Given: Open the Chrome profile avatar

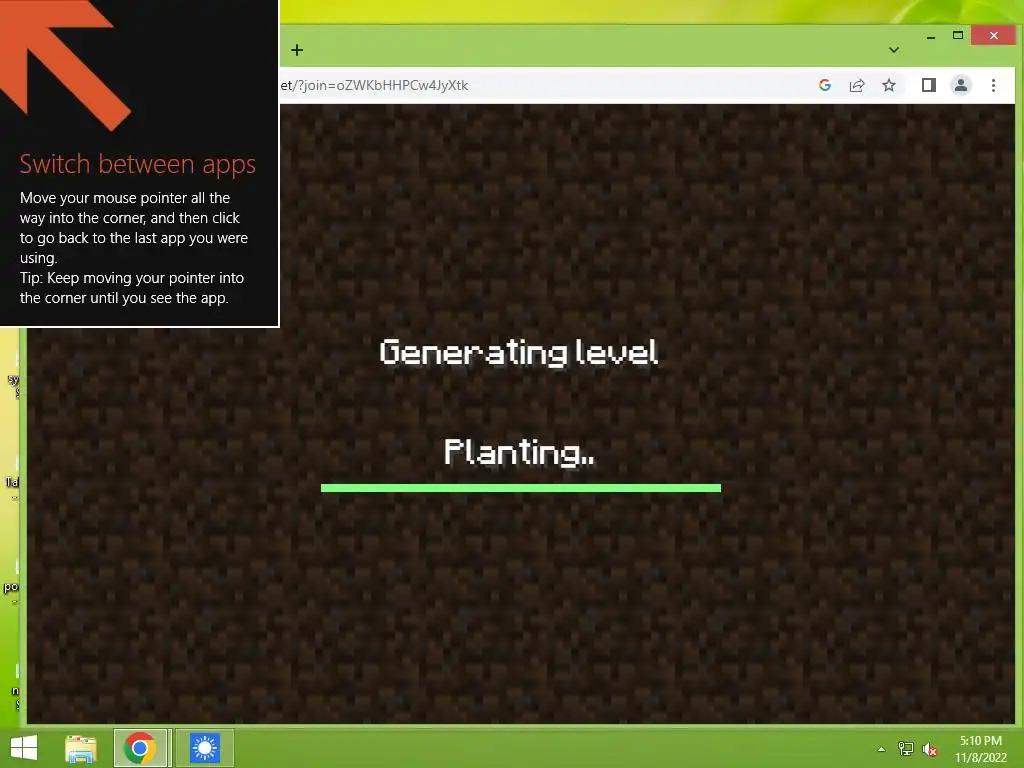Looking at the screenshot, I should pyautogui.click(x=961, y=85).
